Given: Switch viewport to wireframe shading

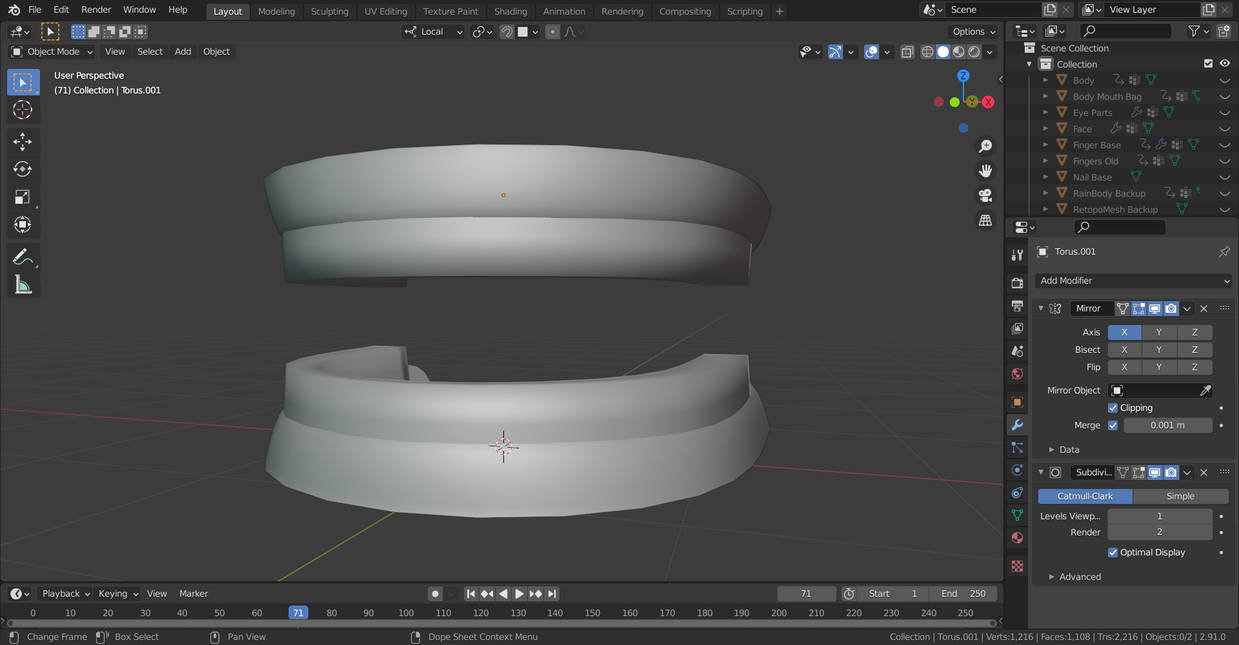Looking at the screenshot, I should click(927, 52).
